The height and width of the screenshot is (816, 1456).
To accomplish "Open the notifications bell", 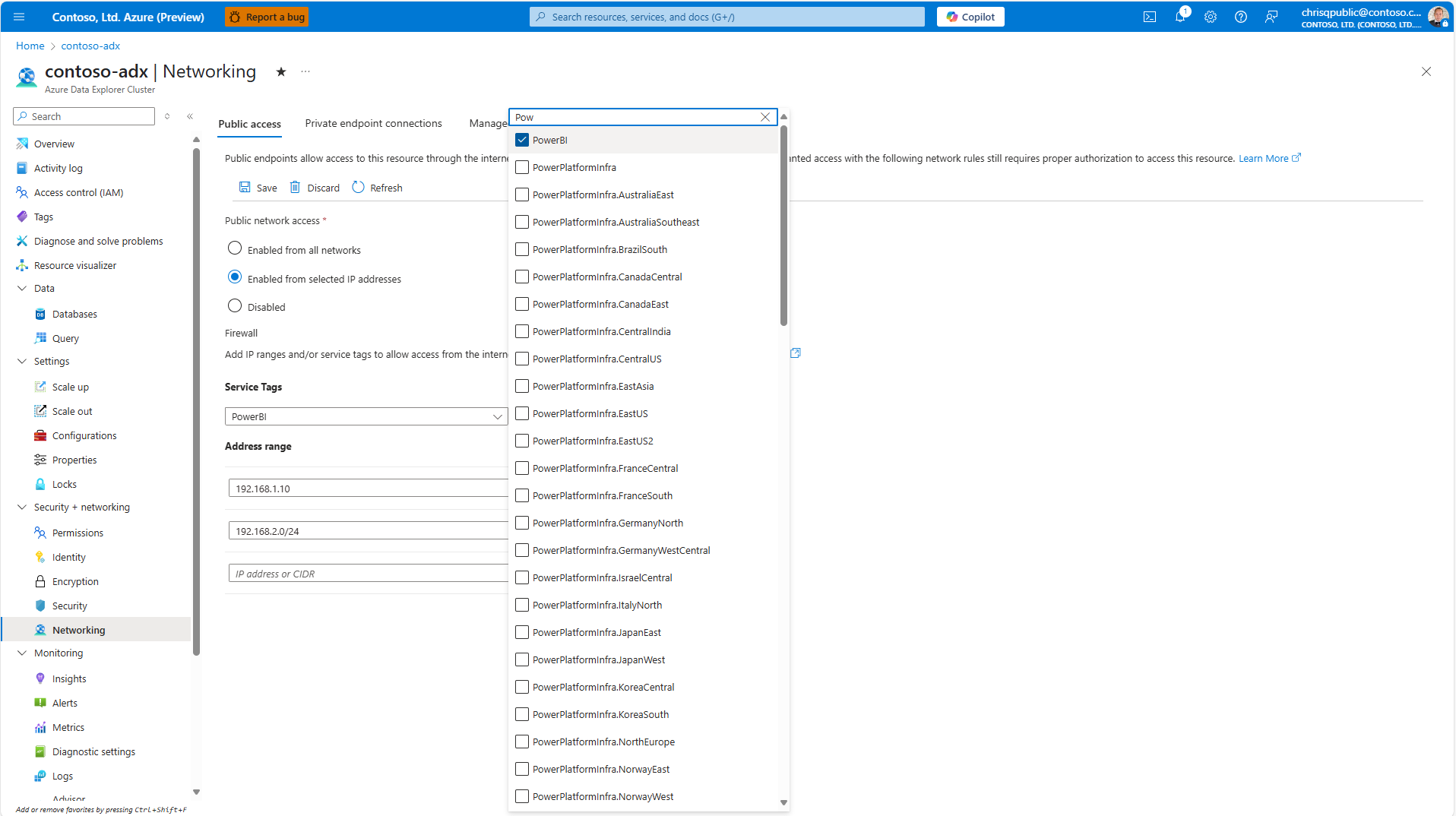I will coord(1180,17).
